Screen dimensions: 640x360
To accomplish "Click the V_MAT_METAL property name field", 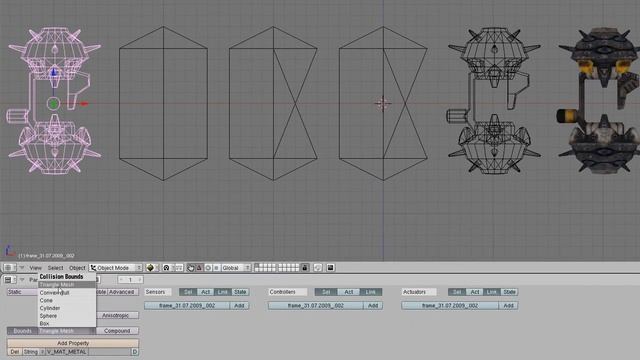I will pyautogui.click(x=67, y=352).
